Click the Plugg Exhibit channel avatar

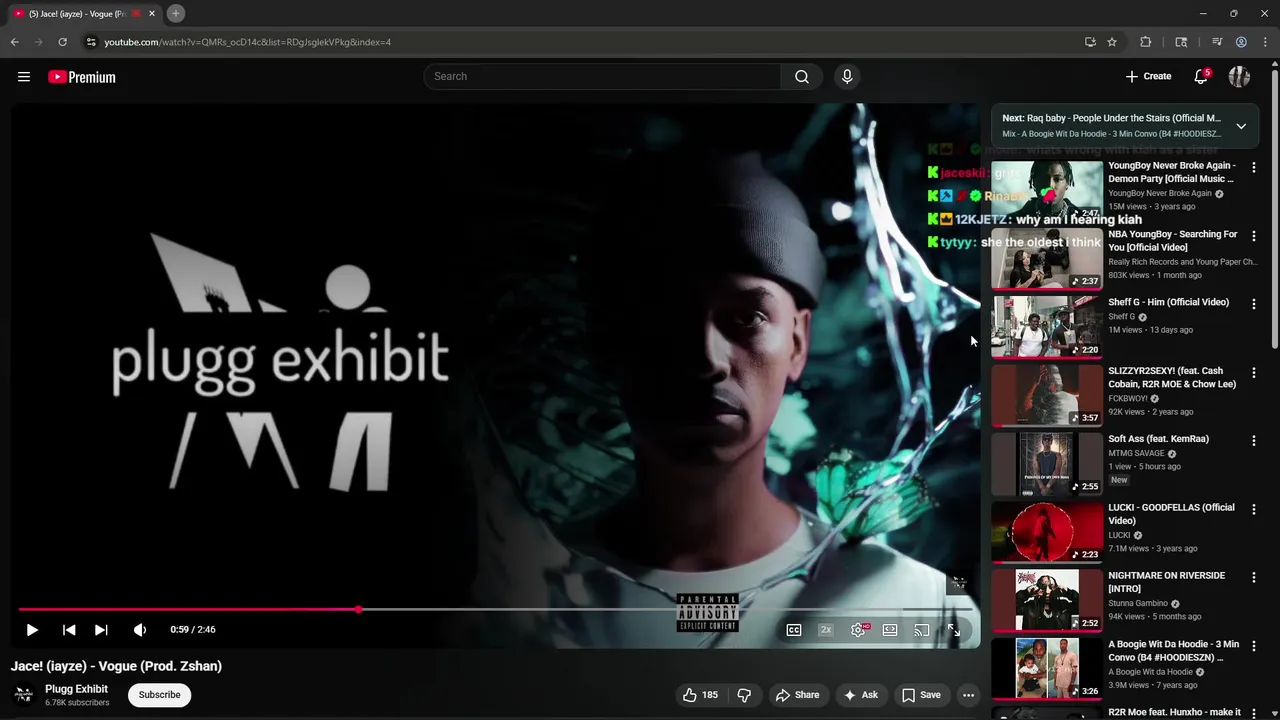coord(24,695)
